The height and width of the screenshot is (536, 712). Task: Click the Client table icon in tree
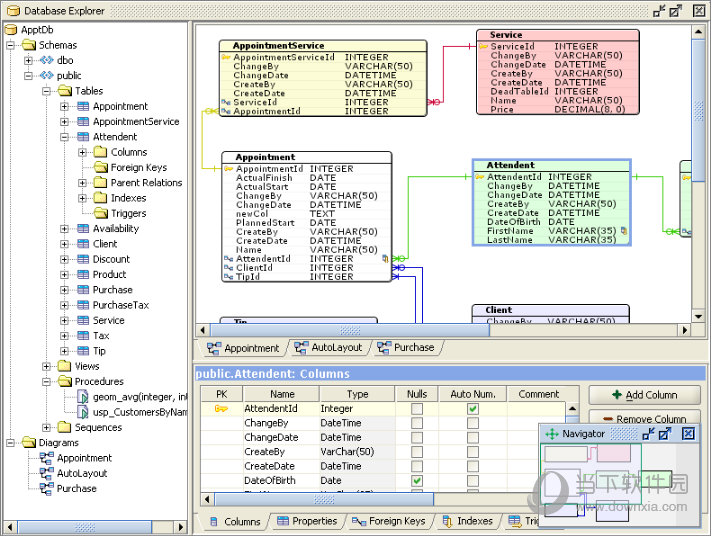83,244
